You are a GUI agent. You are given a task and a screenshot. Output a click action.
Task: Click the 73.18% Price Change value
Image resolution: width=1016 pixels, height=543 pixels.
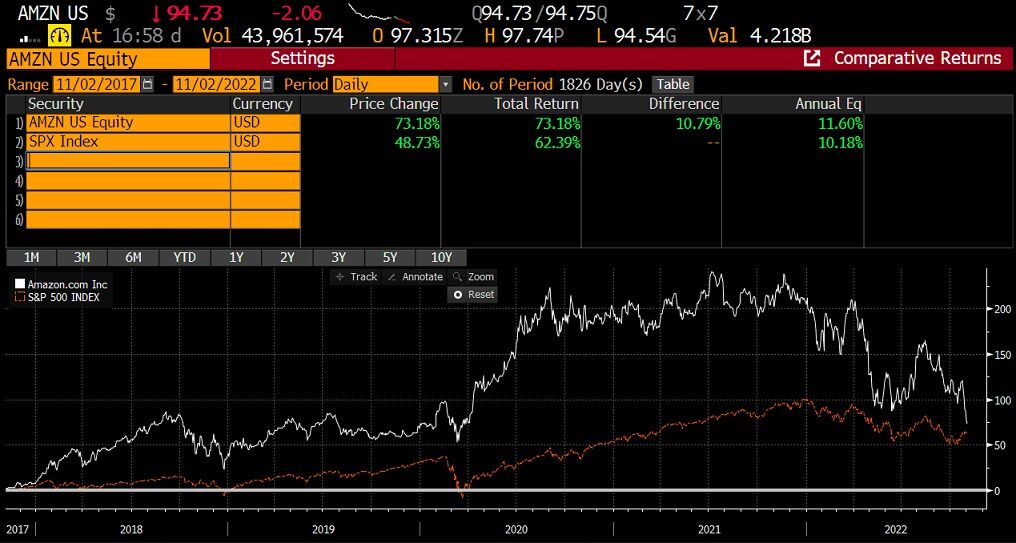tap(417, 123)
